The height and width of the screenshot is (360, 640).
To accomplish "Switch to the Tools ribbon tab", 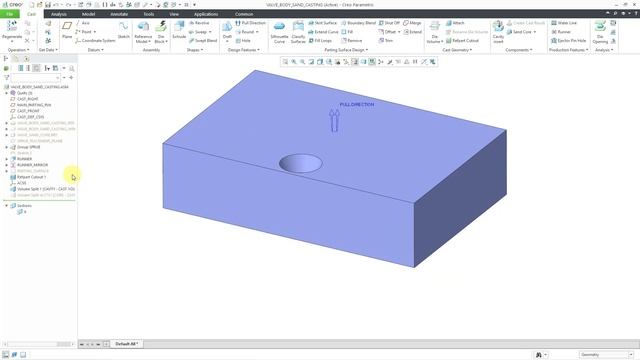I will tap(149, 14).
